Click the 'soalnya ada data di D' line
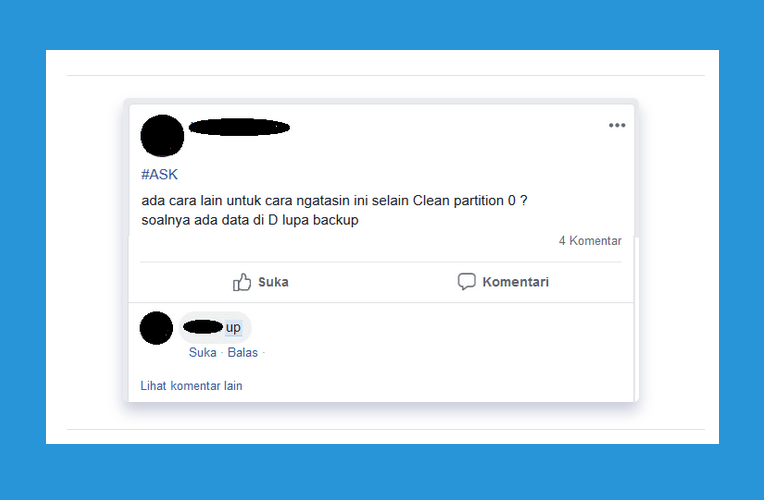Image resolution: width=764 pixels, height=500 pixels. (x=250, y=220)
